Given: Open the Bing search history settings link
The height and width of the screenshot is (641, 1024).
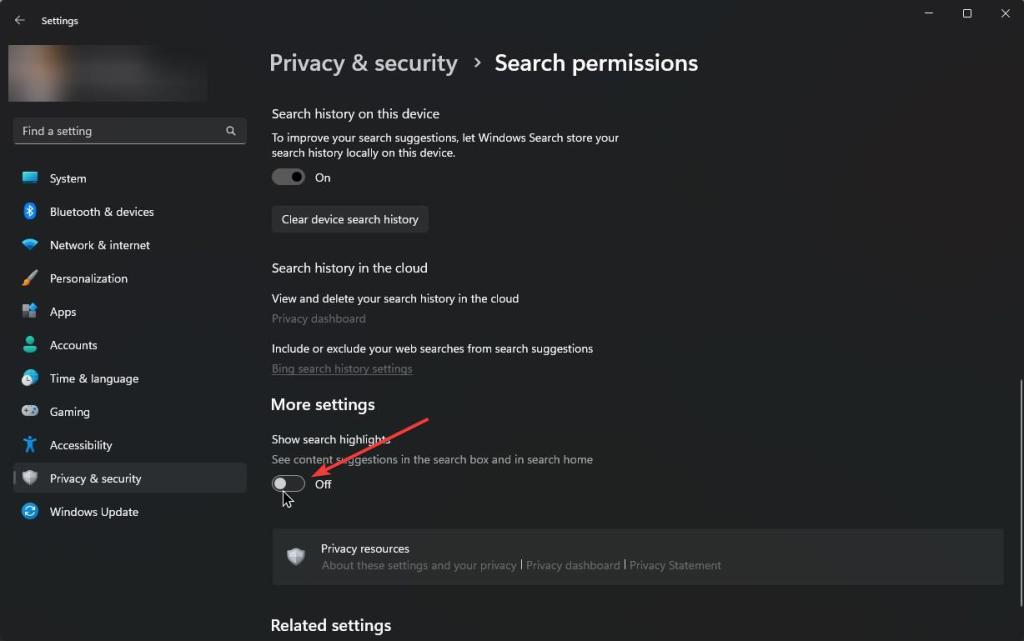Looking at the screenshot, I should coord(342,369).
